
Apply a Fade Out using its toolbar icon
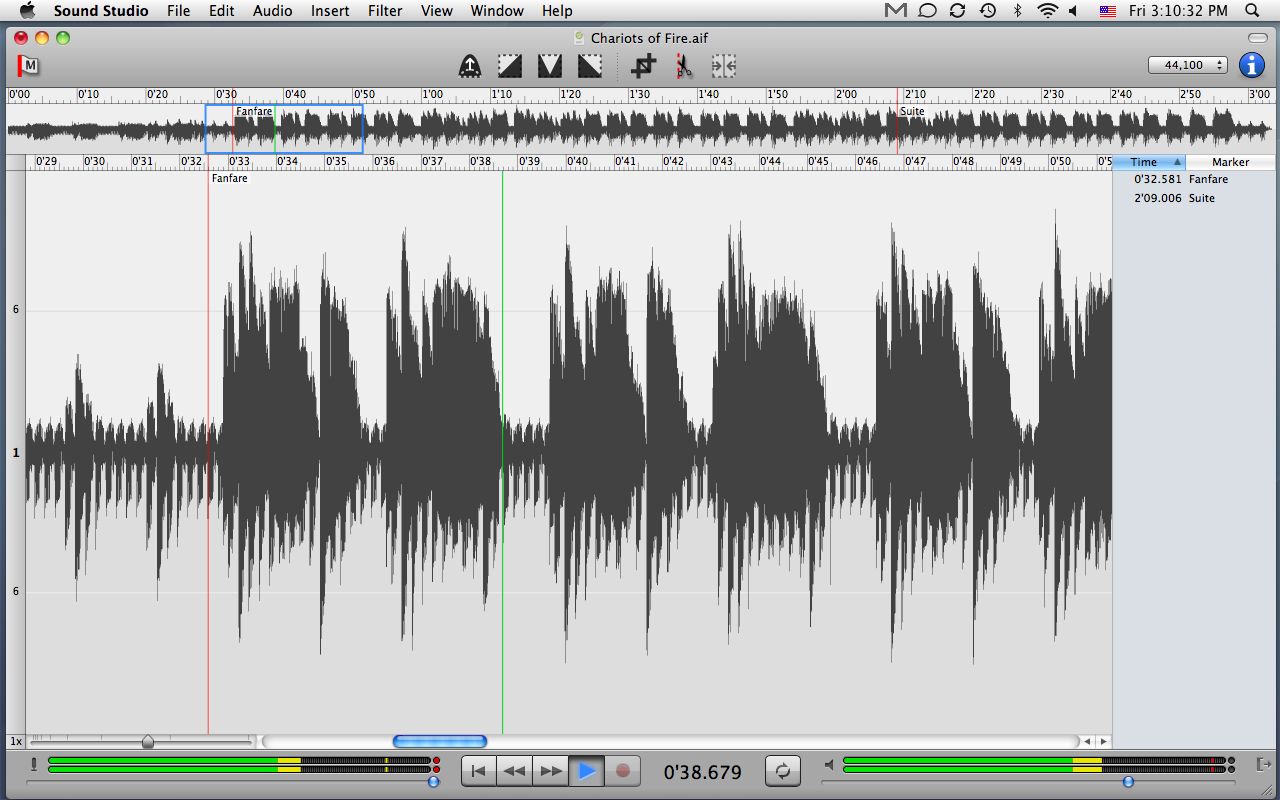point(588,65)
